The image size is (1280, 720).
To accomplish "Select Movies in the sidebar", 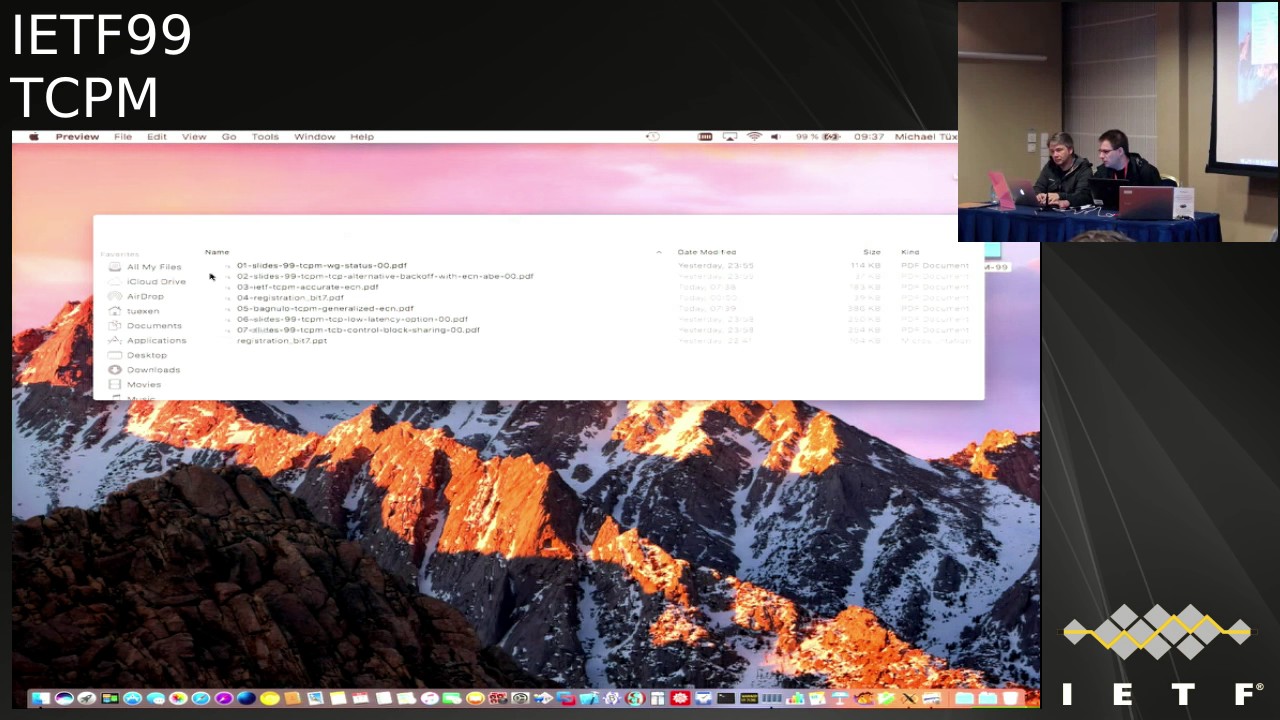I will 143,384.
